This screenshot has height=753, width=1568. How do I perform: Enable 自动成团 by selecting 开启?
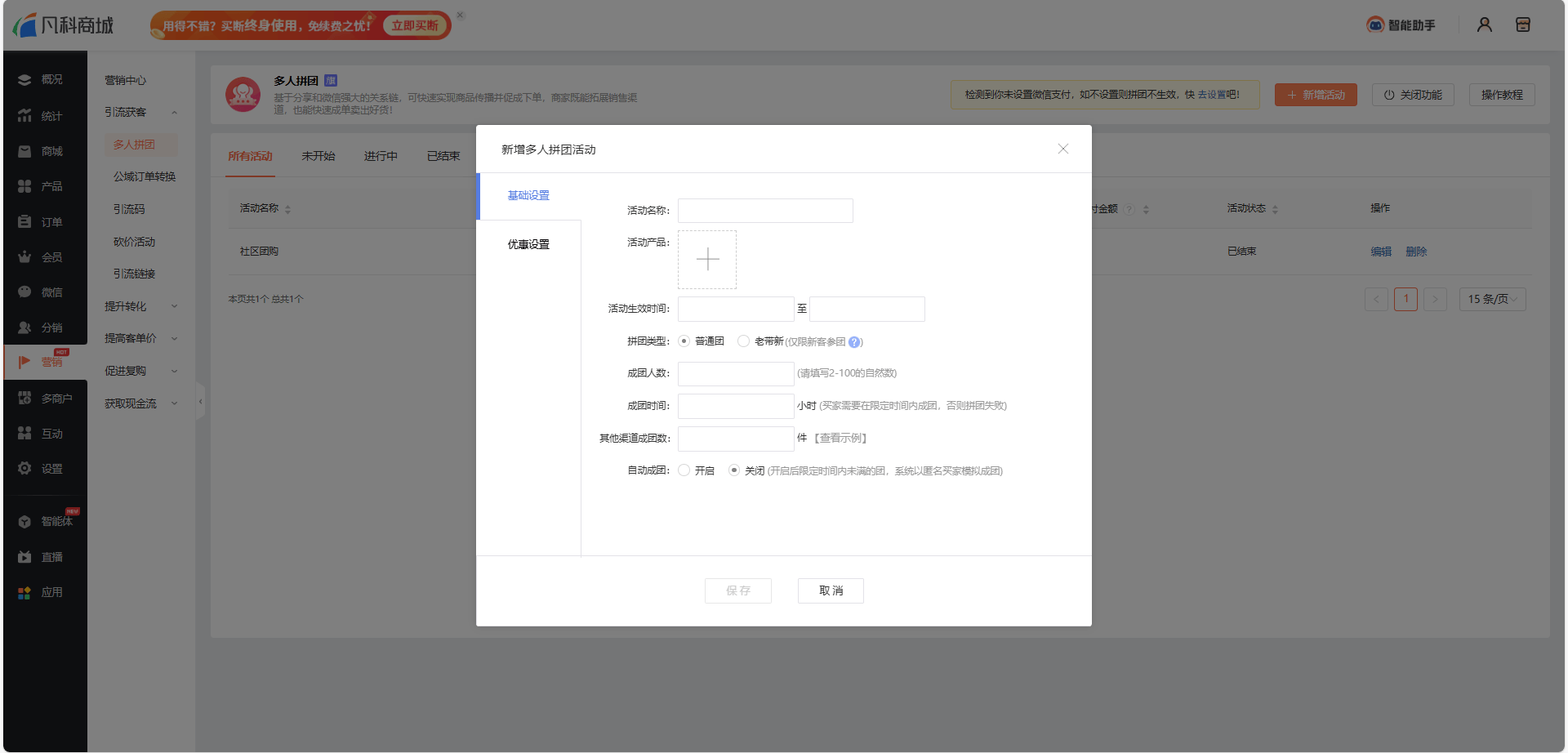point(684,470)
